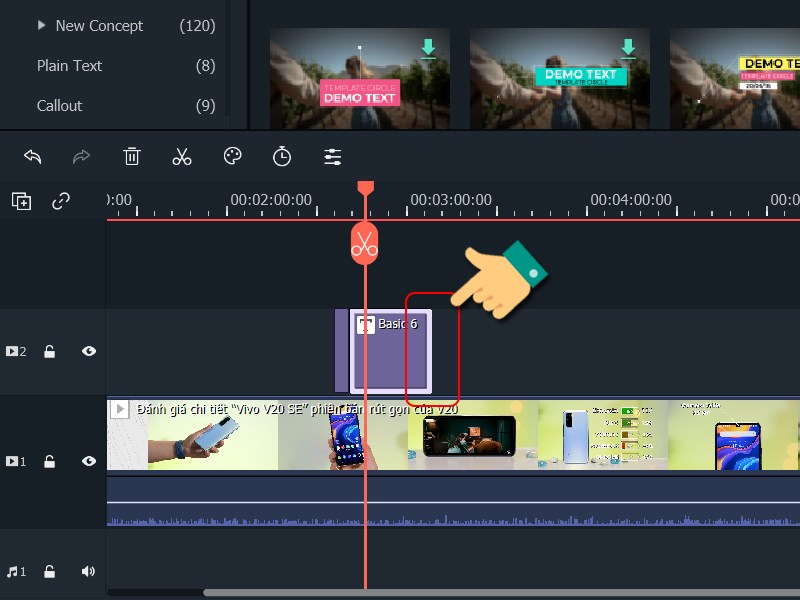Screen dimensions: 800x600
Task: Click the duration (clock) icon
Action: point(281,157)
